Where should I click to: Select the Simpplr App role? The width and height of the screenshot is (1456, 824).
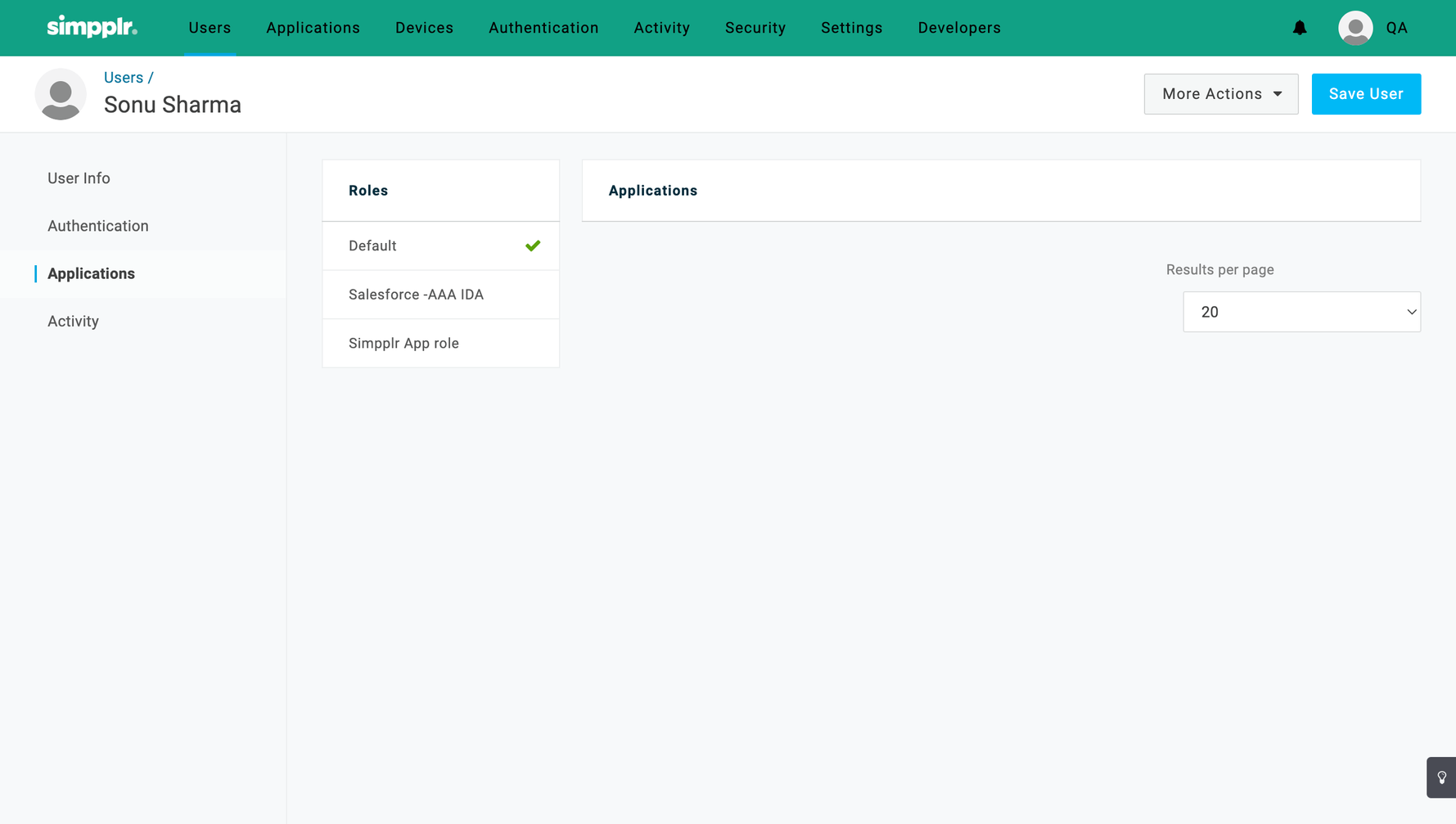[403, 343]
